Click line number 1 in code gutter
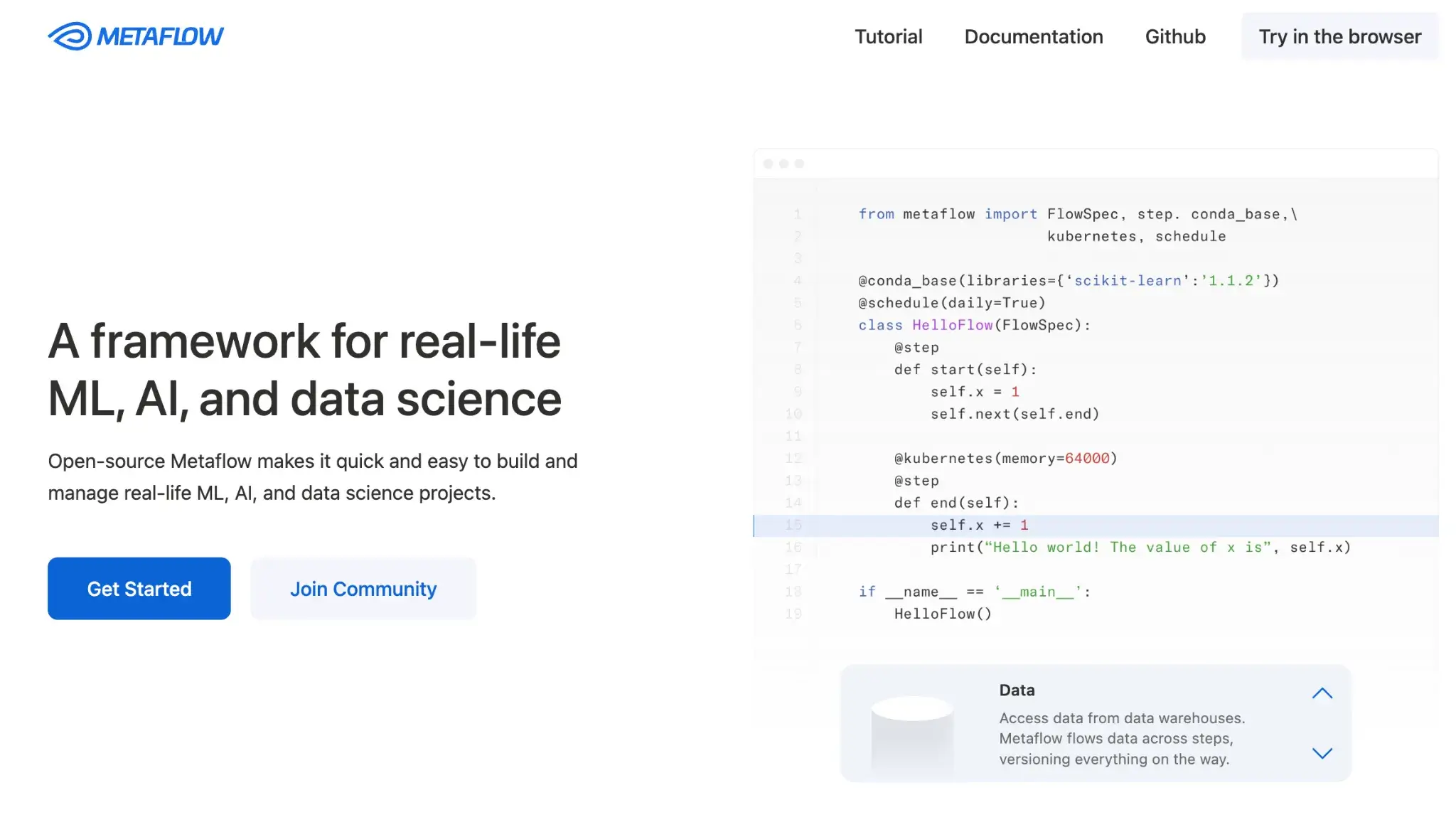 pos(797,214)
